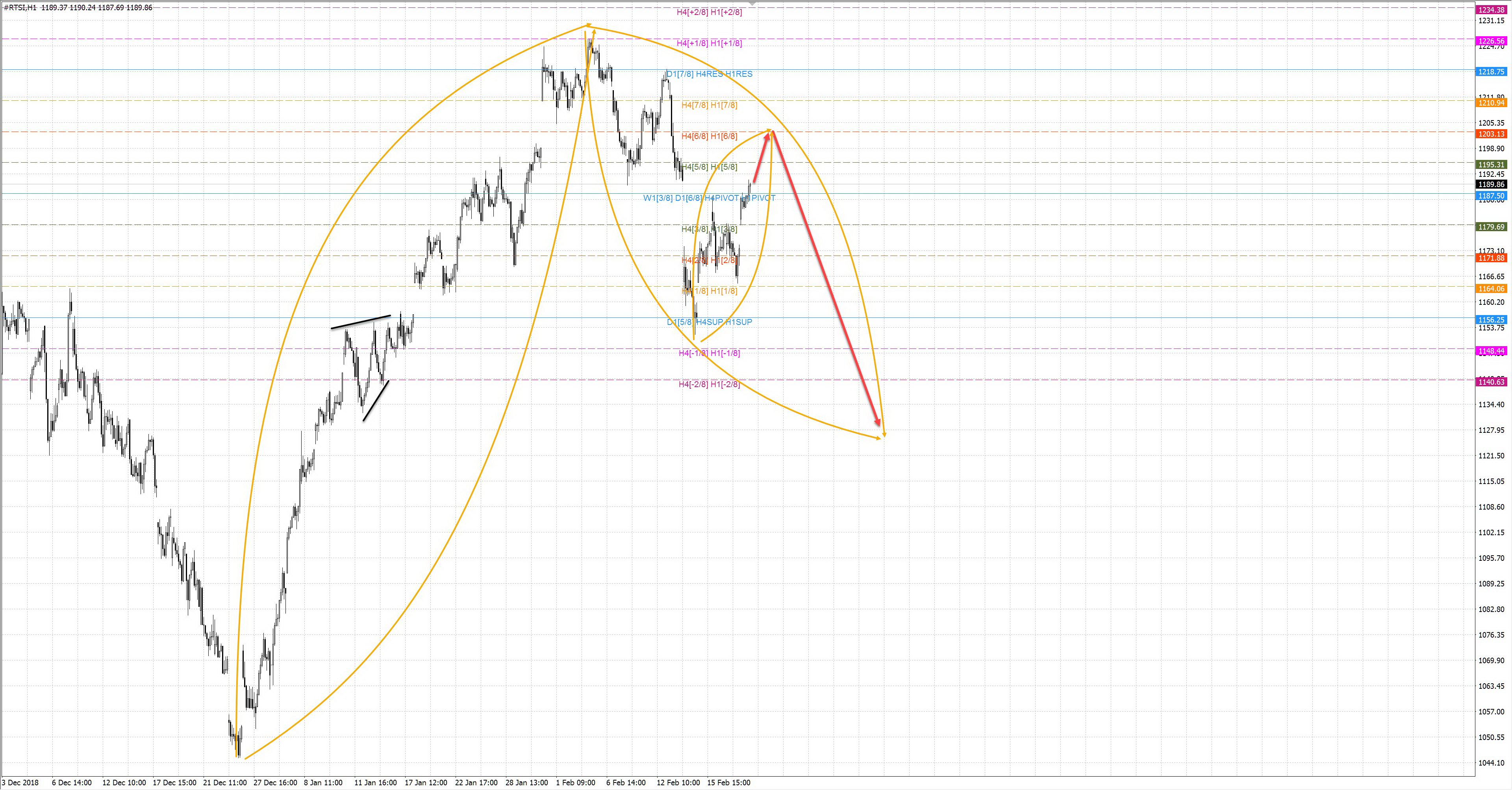Viewport: 1512px width, 790px height.
Task: Click the black current price label 1189.86
Action: pos(1492,184)
